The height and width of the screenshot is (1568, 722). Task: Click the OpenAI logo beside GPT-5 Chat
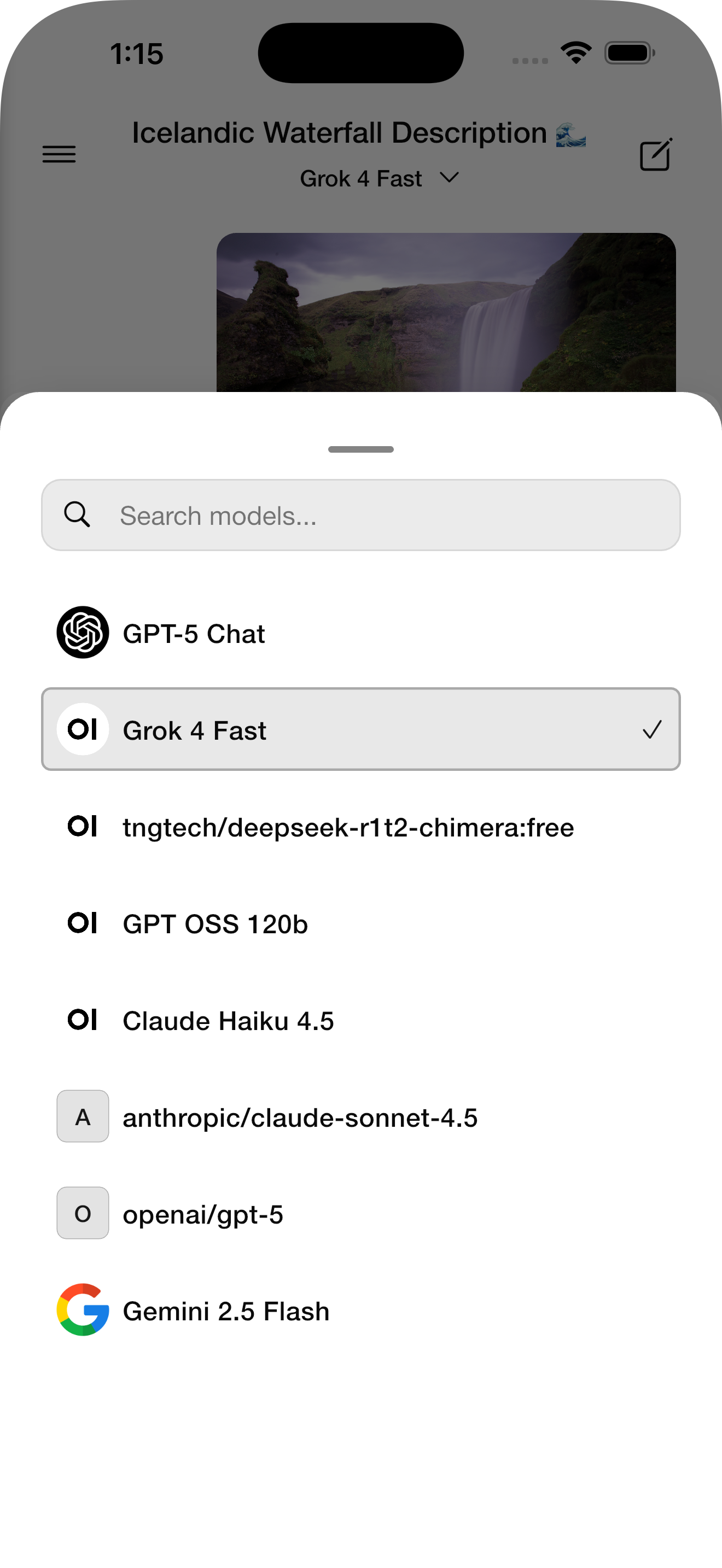[83, 633]
